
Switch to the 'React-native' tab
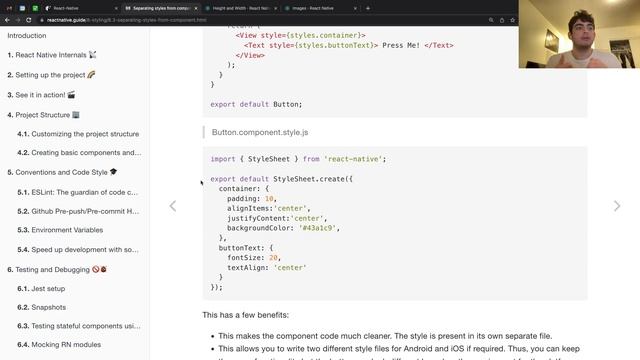[x=81, y=8]
